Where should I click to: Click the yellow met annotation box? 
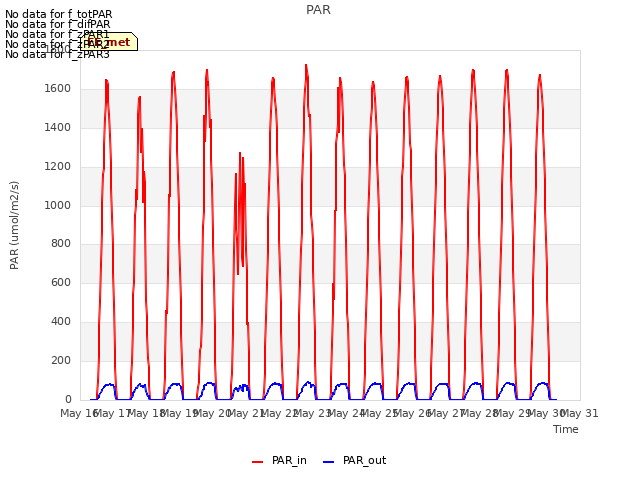pyautogui.click(x=109, y=42)
